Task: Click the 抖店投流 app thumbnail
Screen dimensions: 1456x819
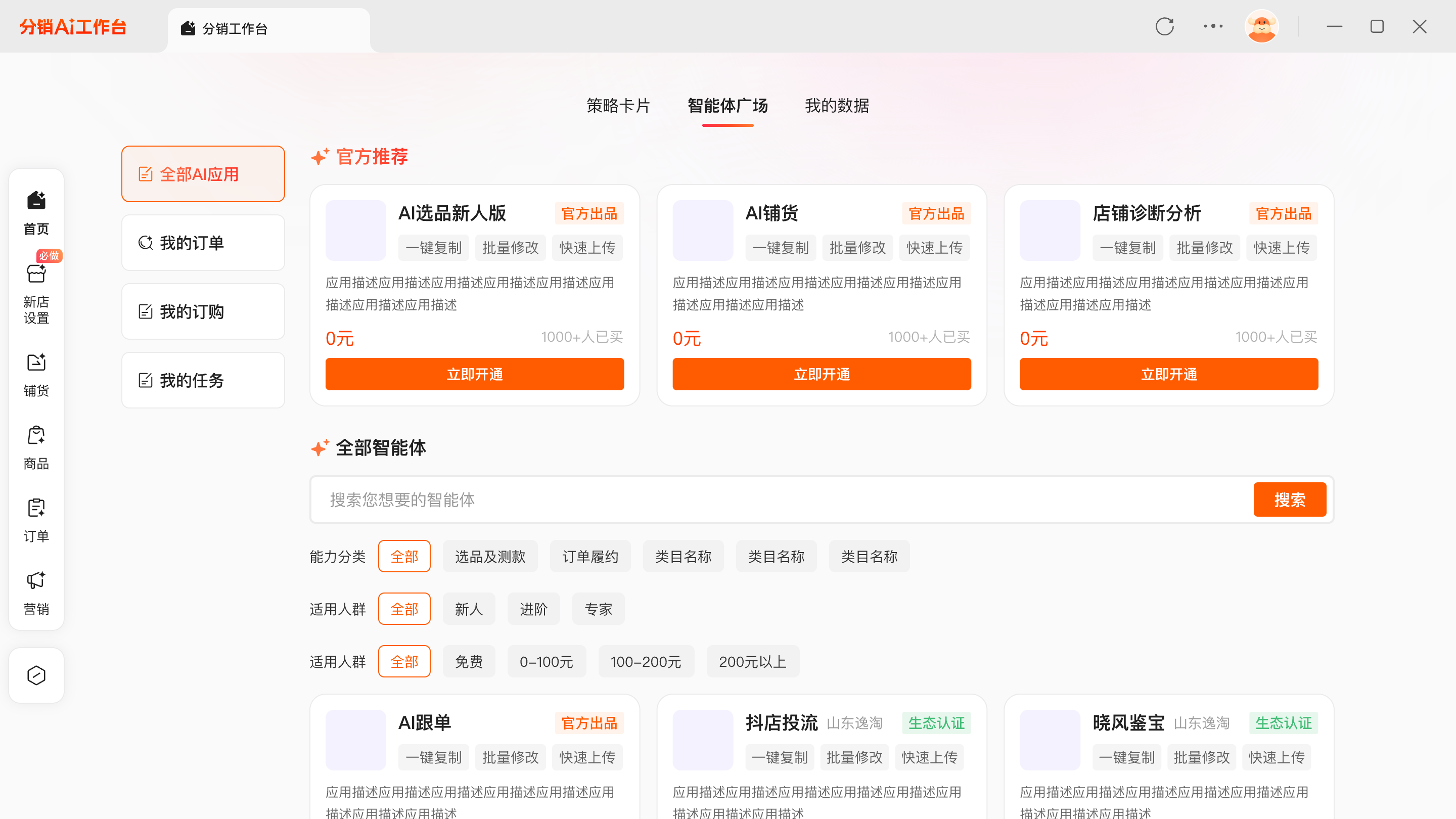Action: [x=703, y=739]
